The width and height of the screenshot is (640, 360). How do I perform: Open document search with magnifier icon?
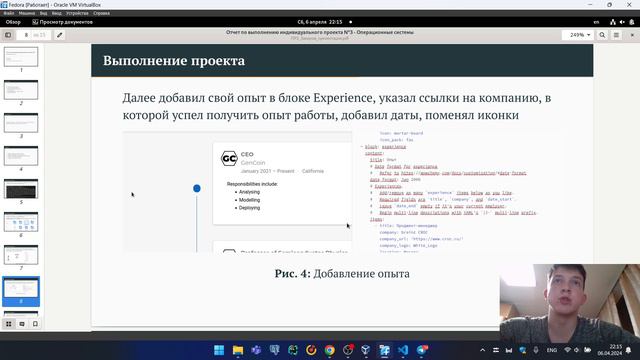(602, 35)
